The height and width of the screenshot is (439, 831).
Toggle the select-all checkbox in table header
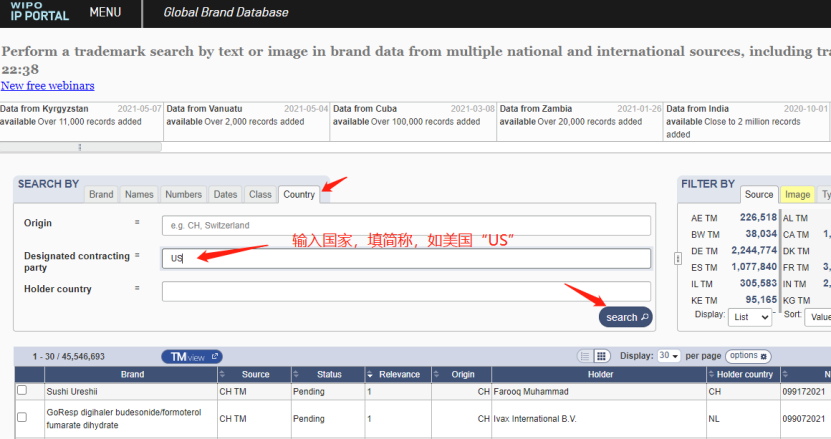(22, 374)
